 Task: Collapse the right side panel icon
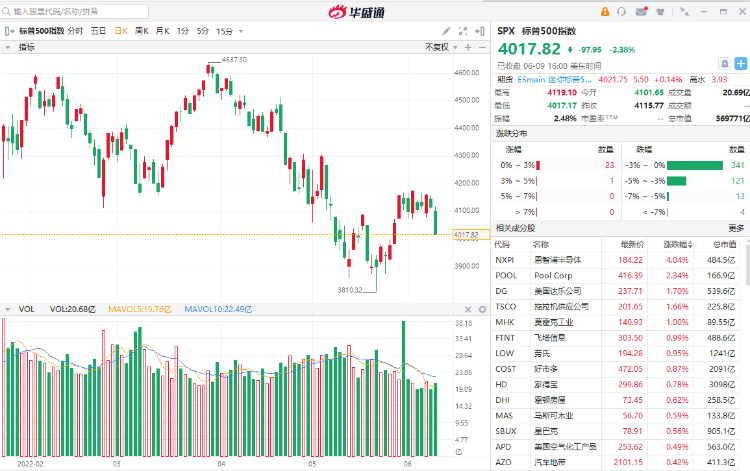(x=480, y=31)
